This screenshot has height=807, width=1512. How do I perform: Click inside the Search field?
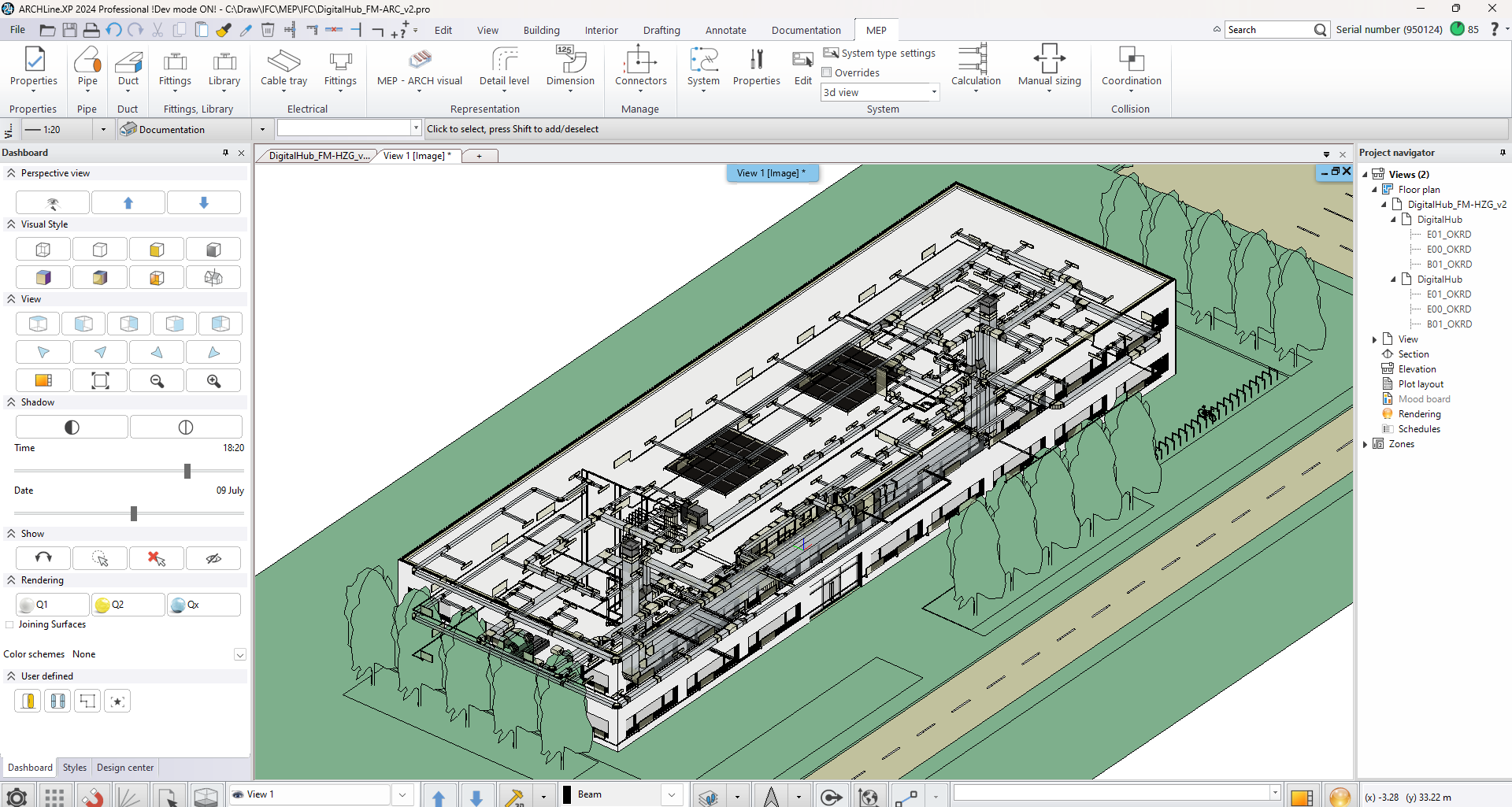pyautogui.click(x=1268, y=29)
